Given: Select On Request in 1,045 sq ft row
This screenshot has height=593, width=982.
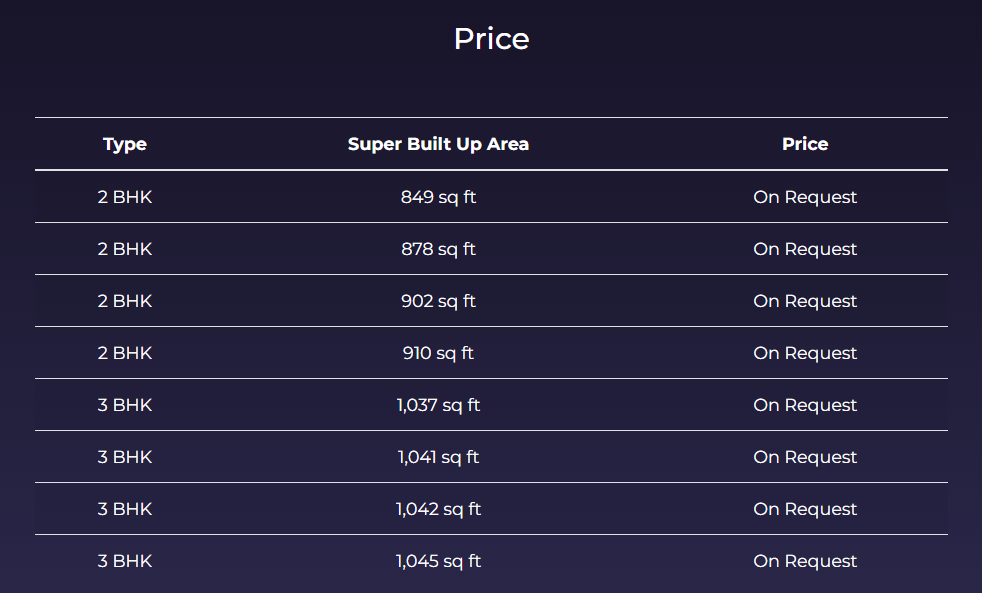Looking at the screenshot, I should (805, 561).
